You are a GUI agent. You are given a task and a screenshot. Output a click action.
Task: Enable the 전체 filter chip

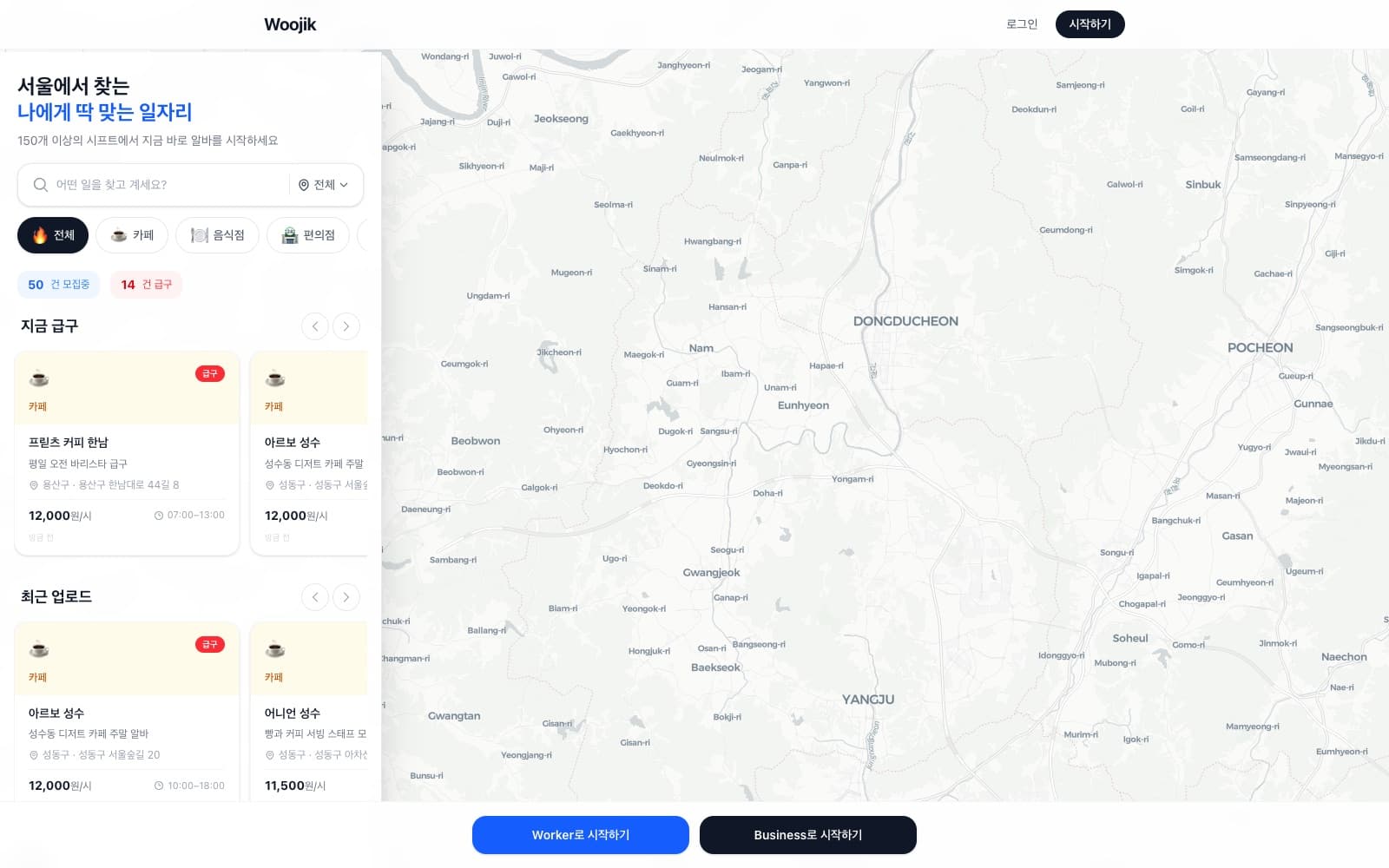click(x=52, y=235)
